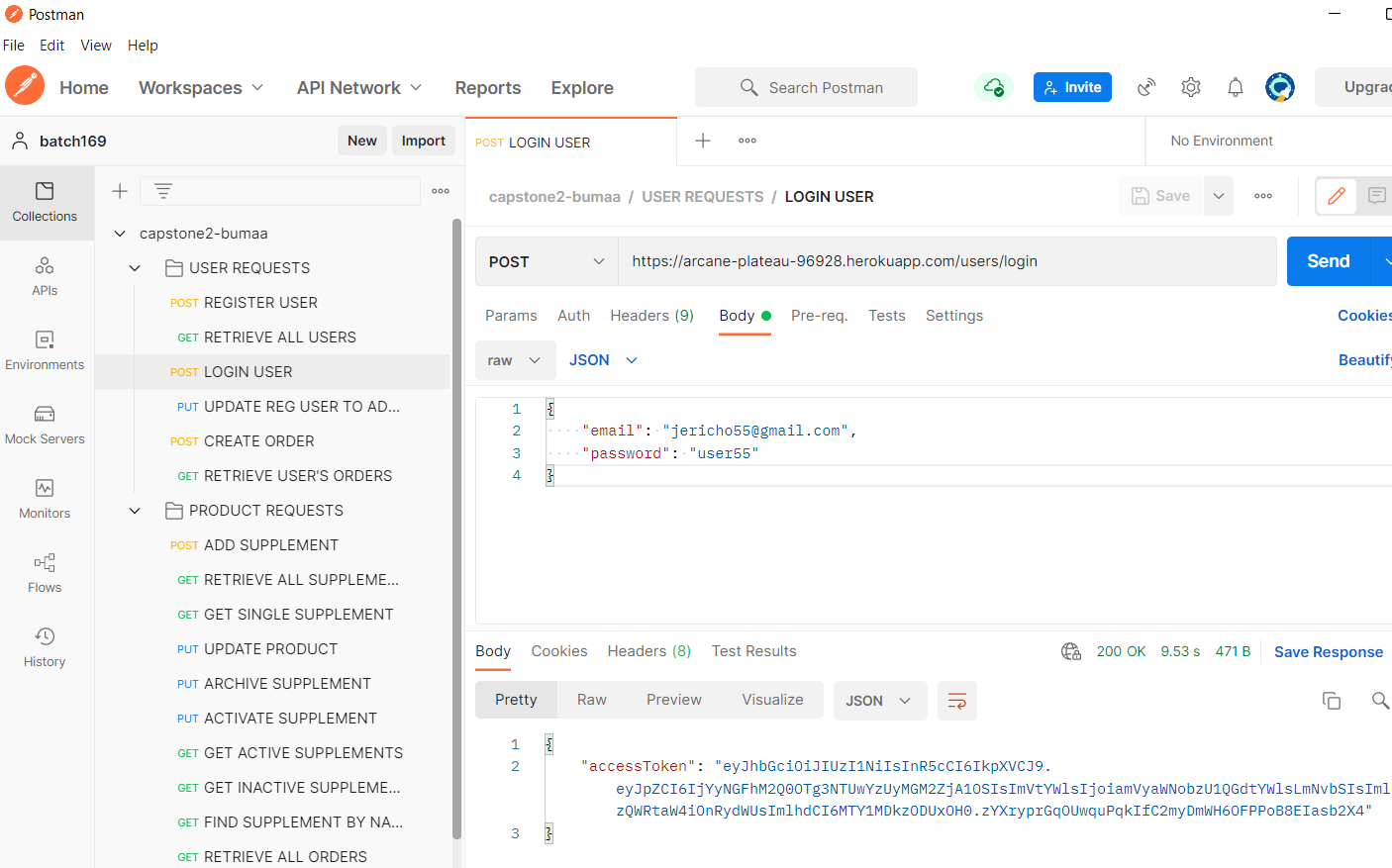
Task: Open the Monitors sidebar panel
Action: [45, 499]
